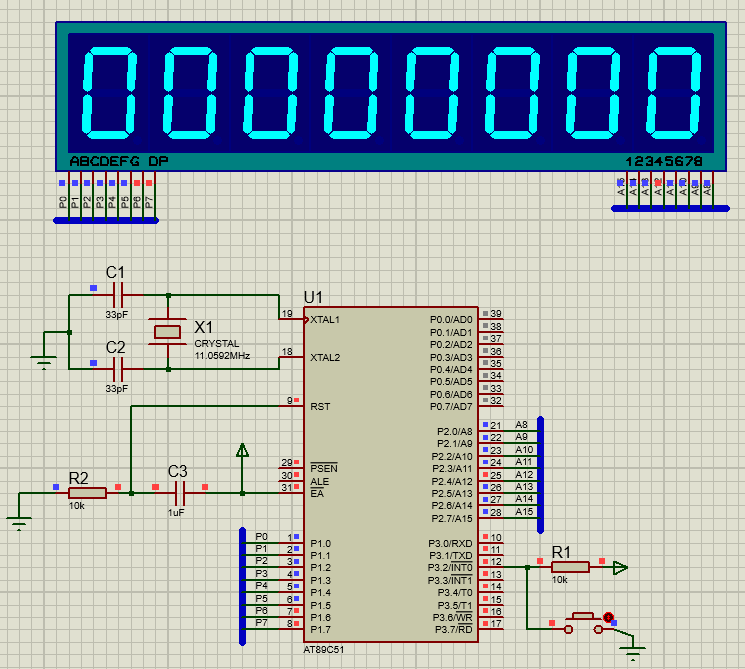Click the ALE pin label
The height and width of the screenshot is (669, 745).
(319, 481)
